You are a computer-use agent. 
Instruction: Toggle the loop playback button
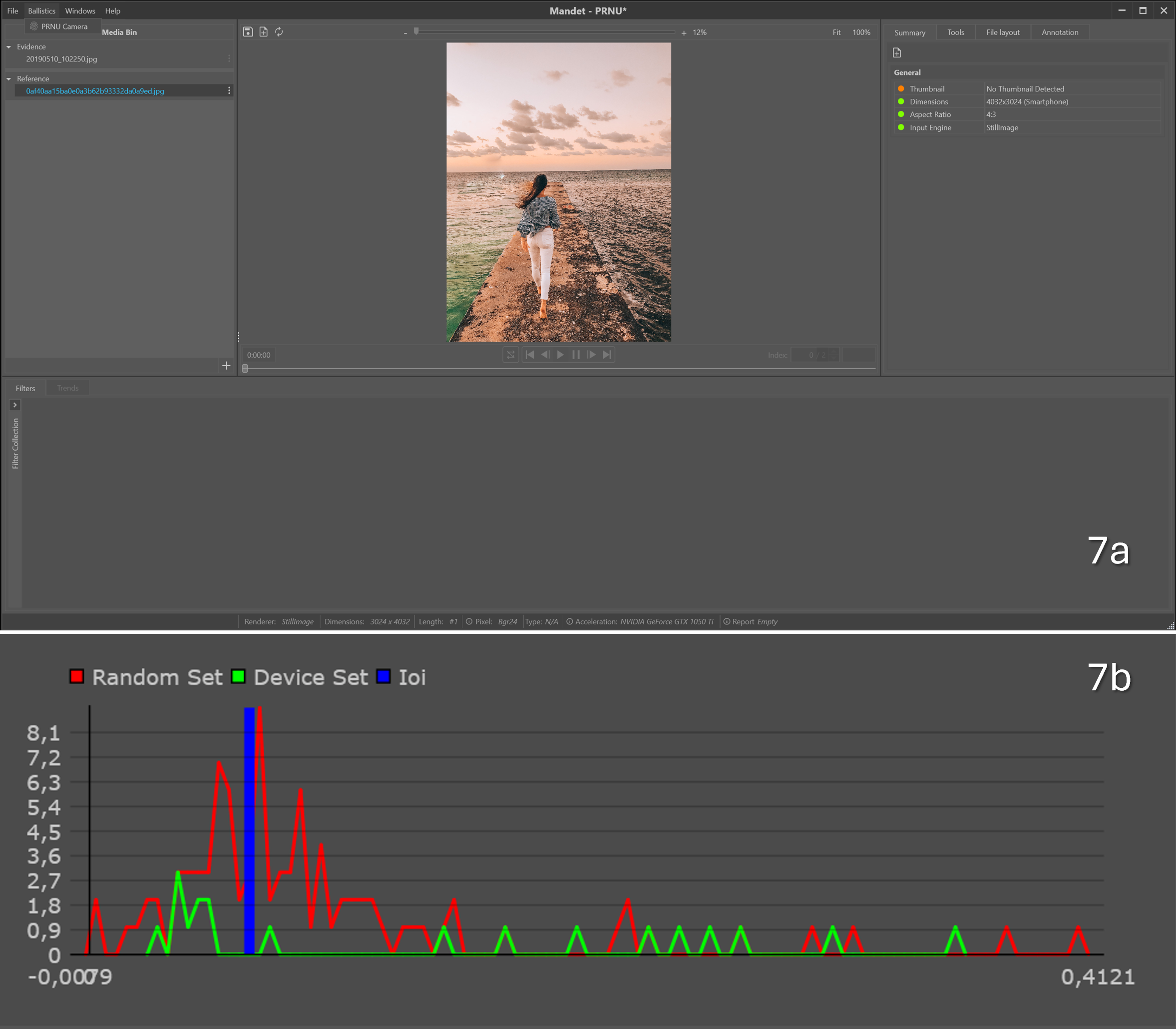click(x=511, y=355)
